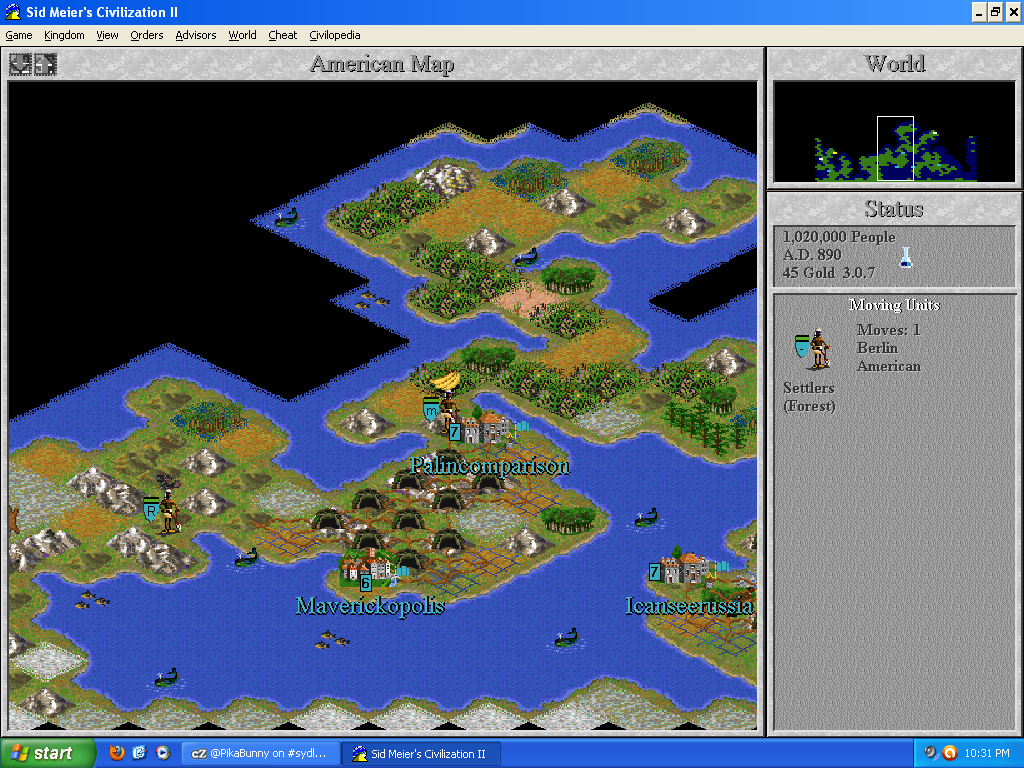Click the "1,020,000 People" population text
The height and width of the screenshot is (768, 1024).
[839, 237]
